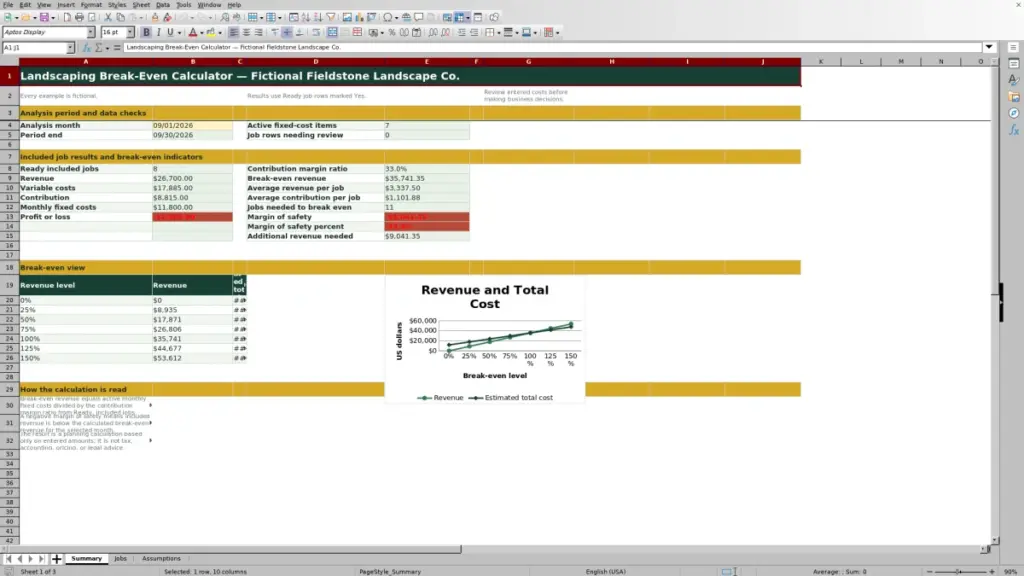Open the Format menu

91,5
